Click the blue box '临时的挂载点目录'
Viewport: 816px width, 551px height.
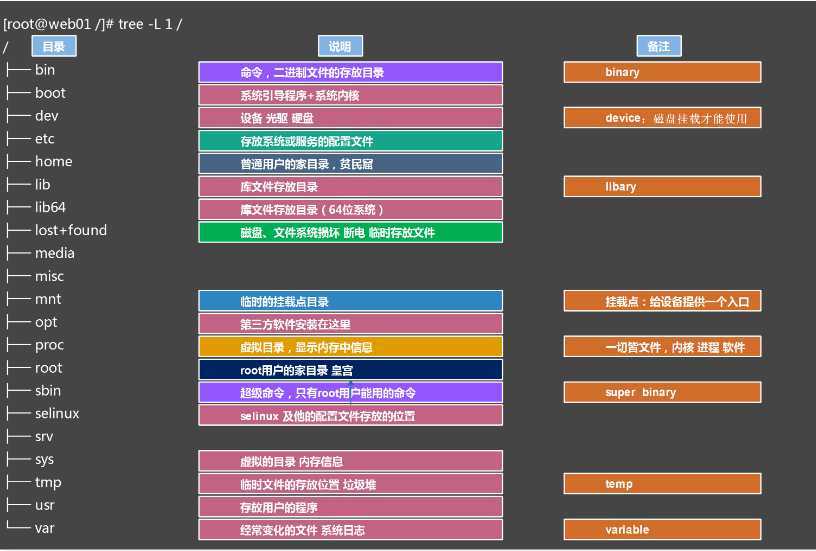click(x=350, y=301)
